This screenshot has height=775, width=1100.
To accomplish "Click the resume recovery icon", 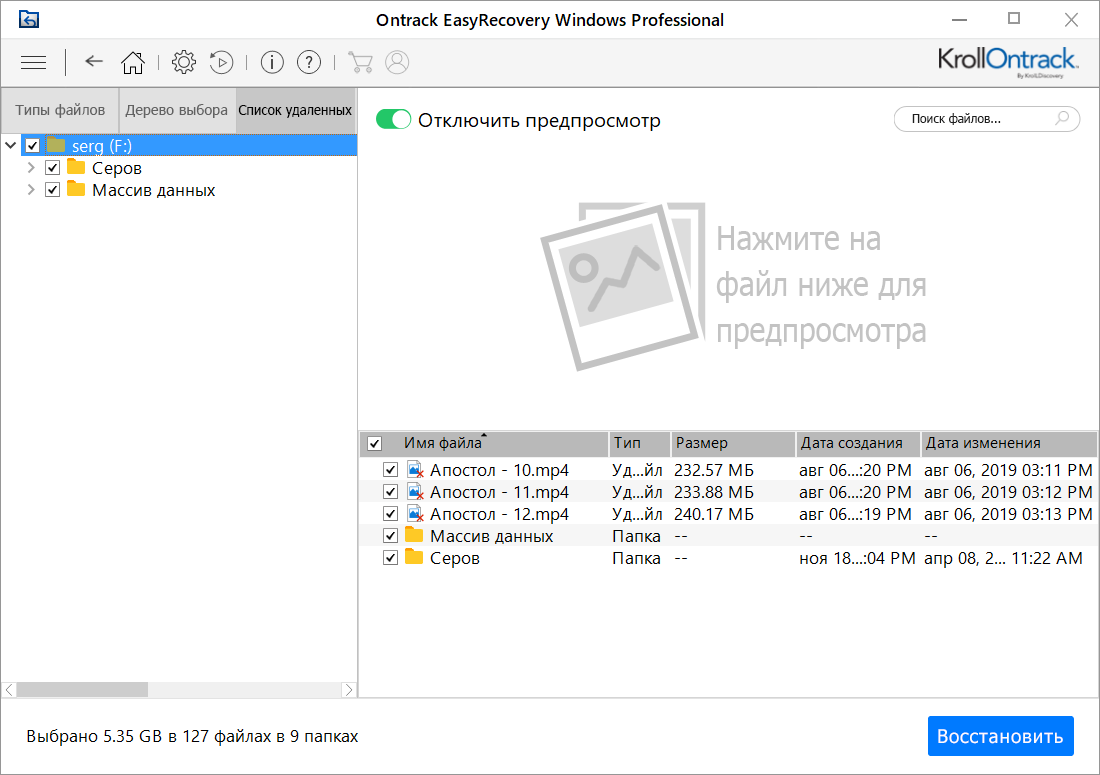I will point(222,62).
